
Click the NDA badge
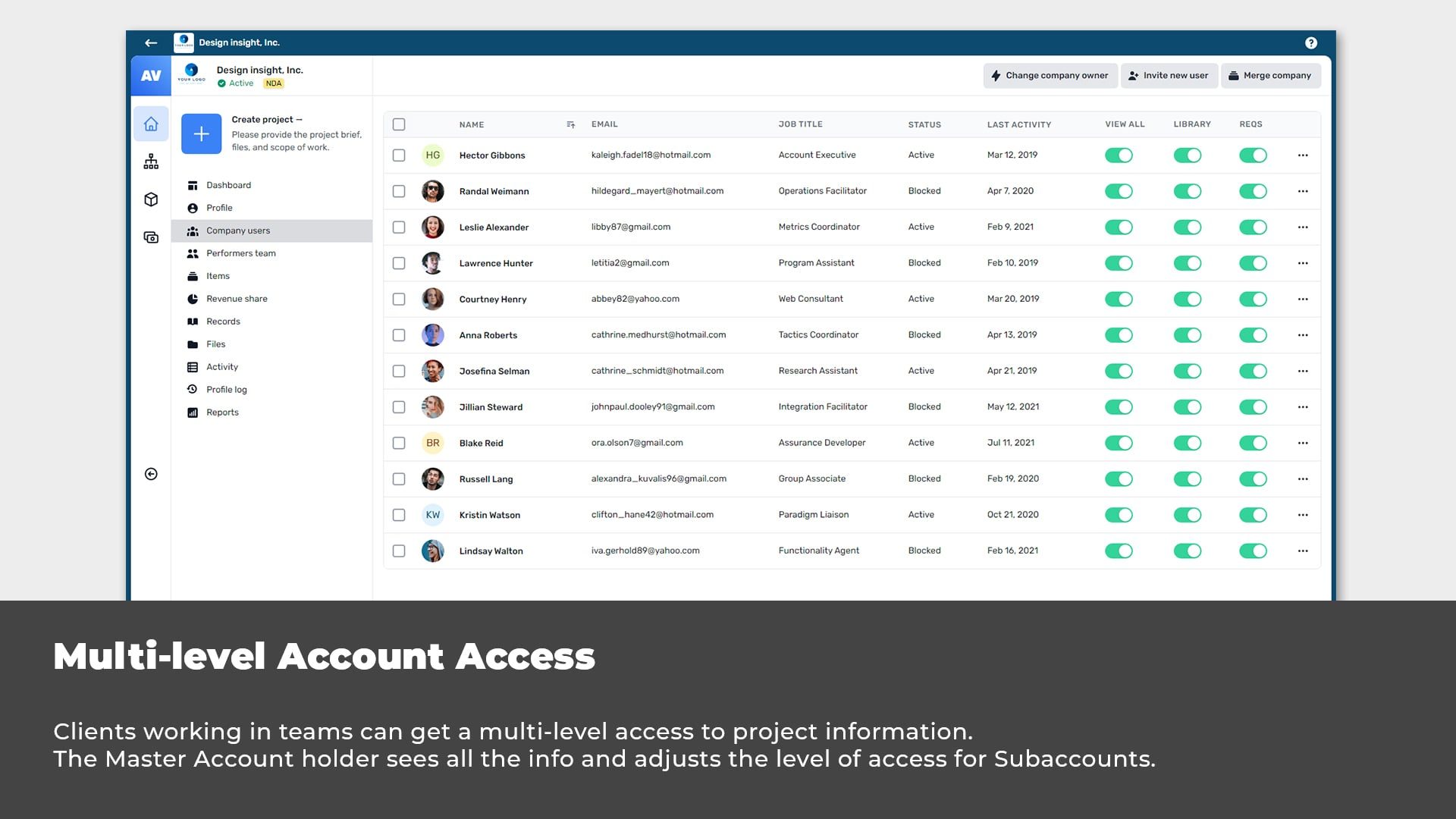[x=274, y=83]
